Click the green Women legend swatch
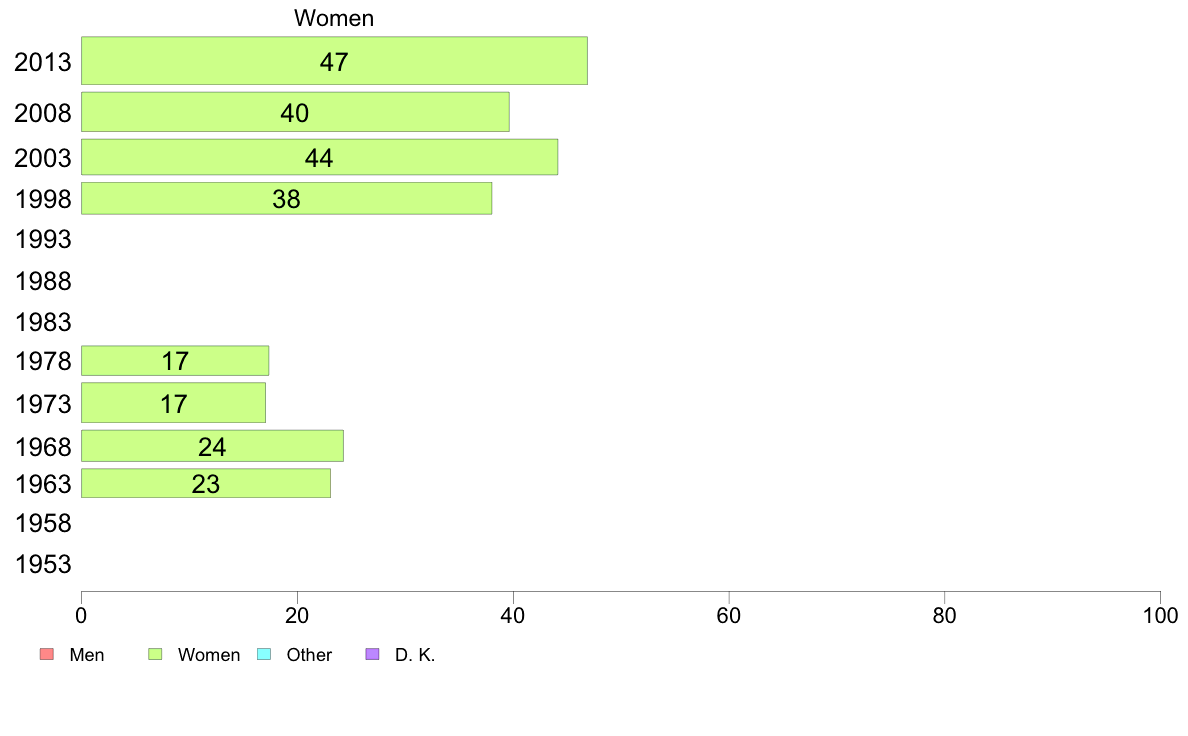 point(155,654)
